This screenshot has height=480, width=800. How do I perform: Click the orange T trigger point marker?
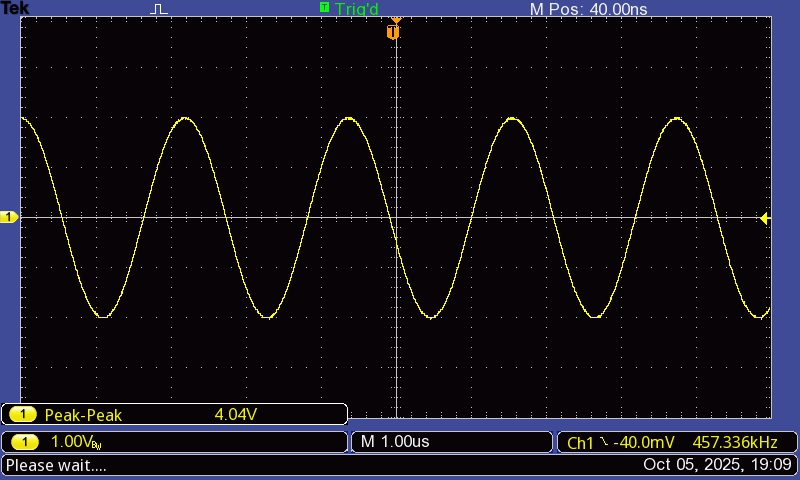tap(393, 33)
